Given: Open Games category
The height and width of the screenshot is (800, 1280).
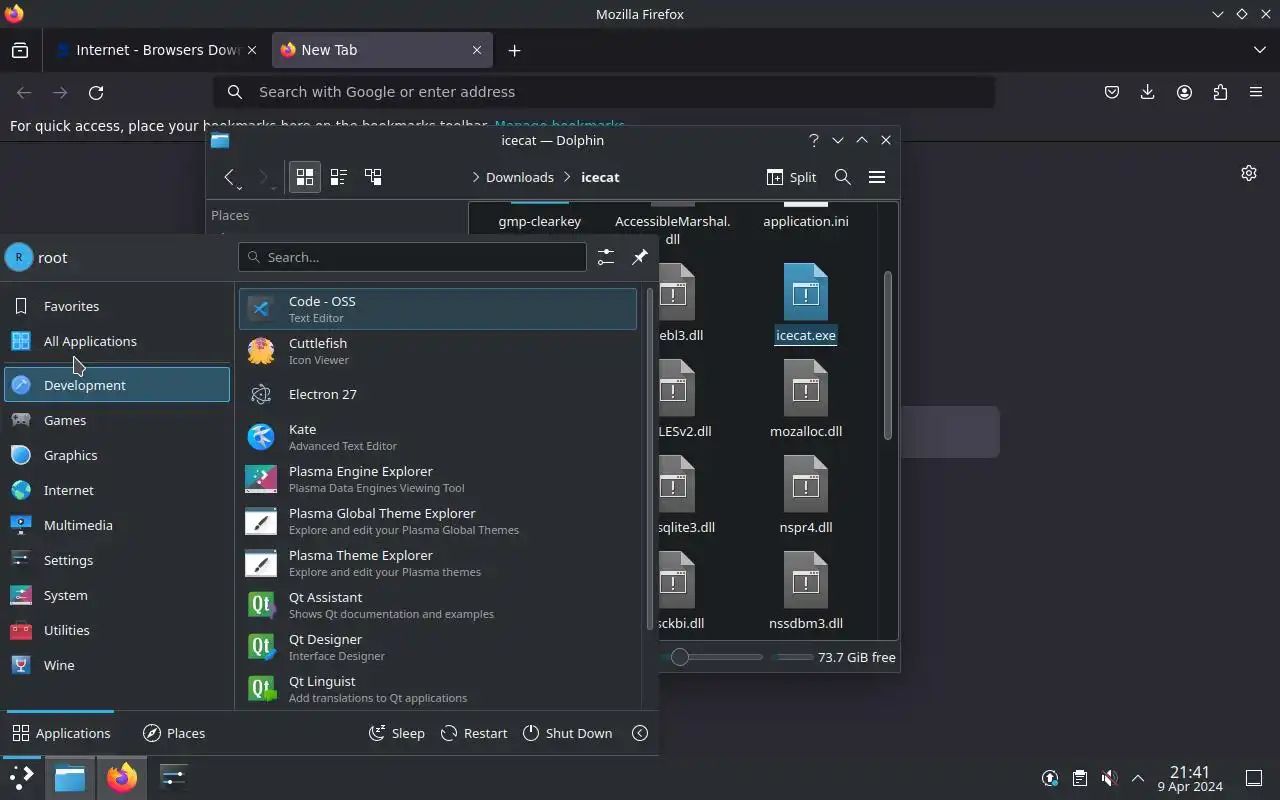Looking at the screenshot, I should click(117, 420).
